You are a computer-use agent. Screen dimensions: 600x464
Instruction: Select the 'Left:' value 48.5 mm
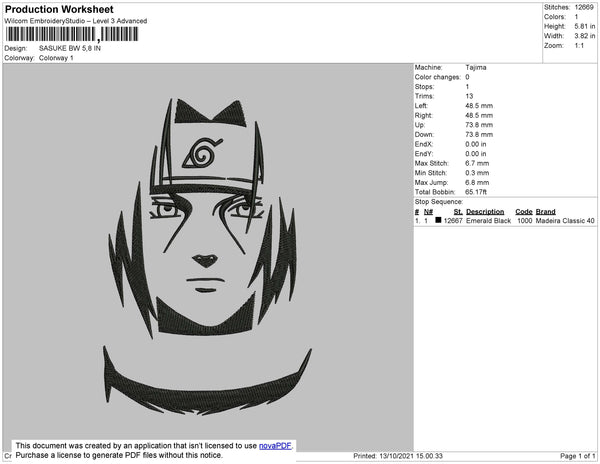click(x=479, y=106)
